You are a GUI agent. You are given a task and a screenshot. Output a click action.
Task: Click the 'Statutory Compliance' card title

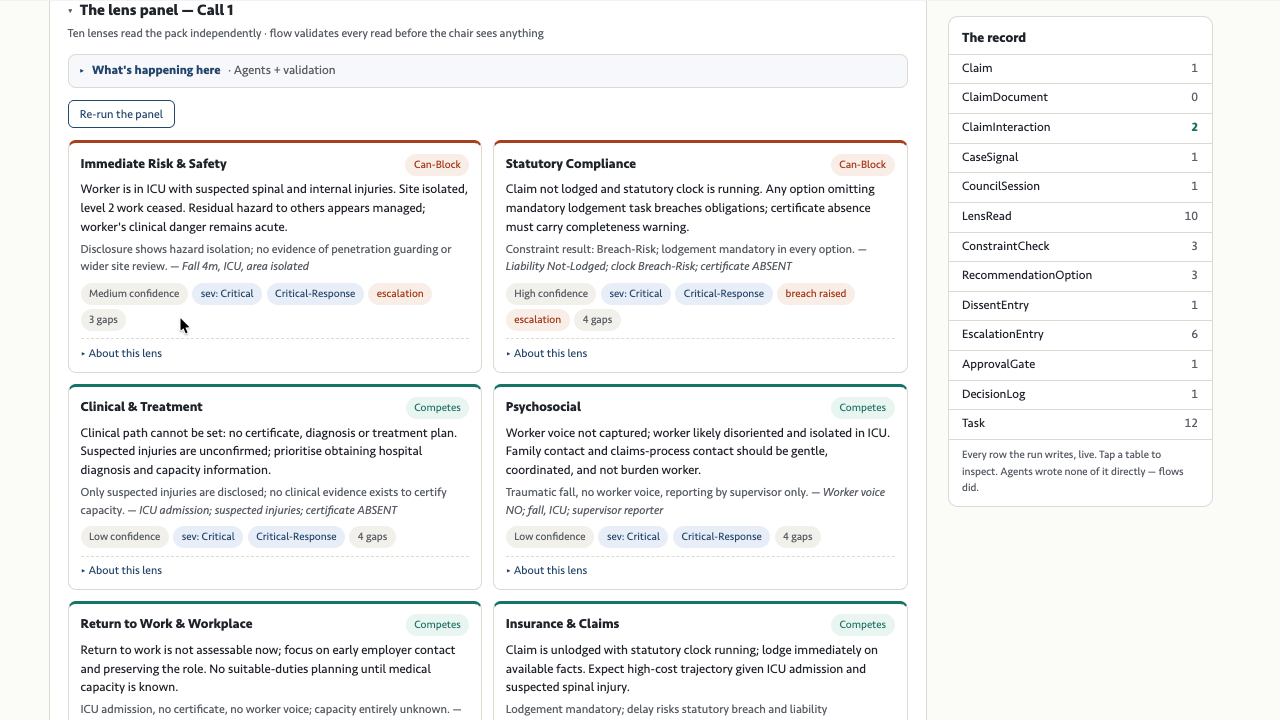[571, 164]
